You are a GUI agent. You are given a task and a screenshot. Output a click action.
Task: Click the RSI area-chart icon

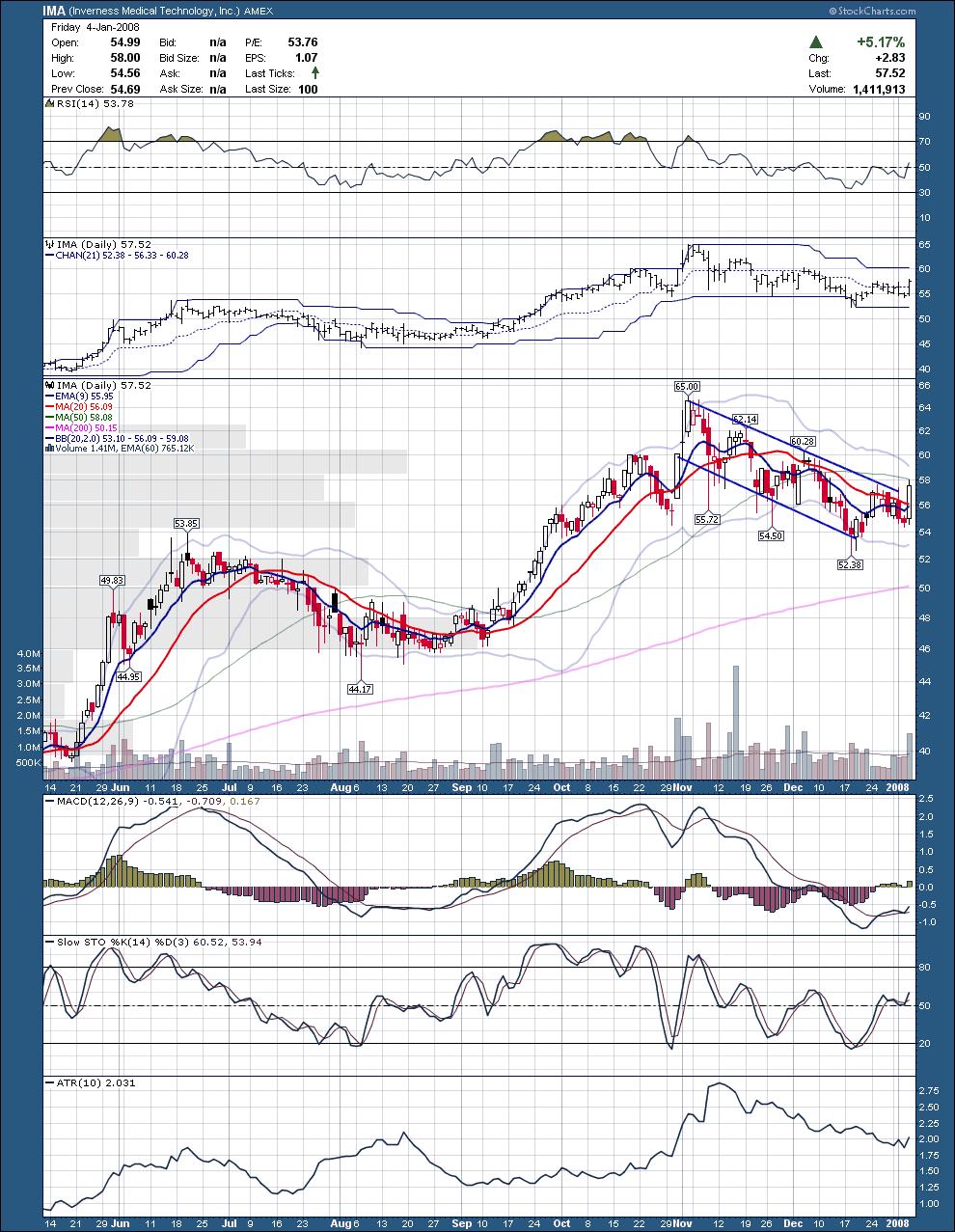coord(48,103)
